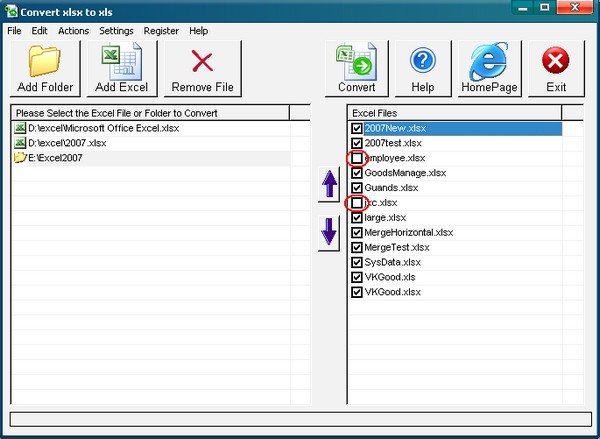Enable the unchecked rcc.xlsx checkbox

pyautogui.click(x=357, y=203)
